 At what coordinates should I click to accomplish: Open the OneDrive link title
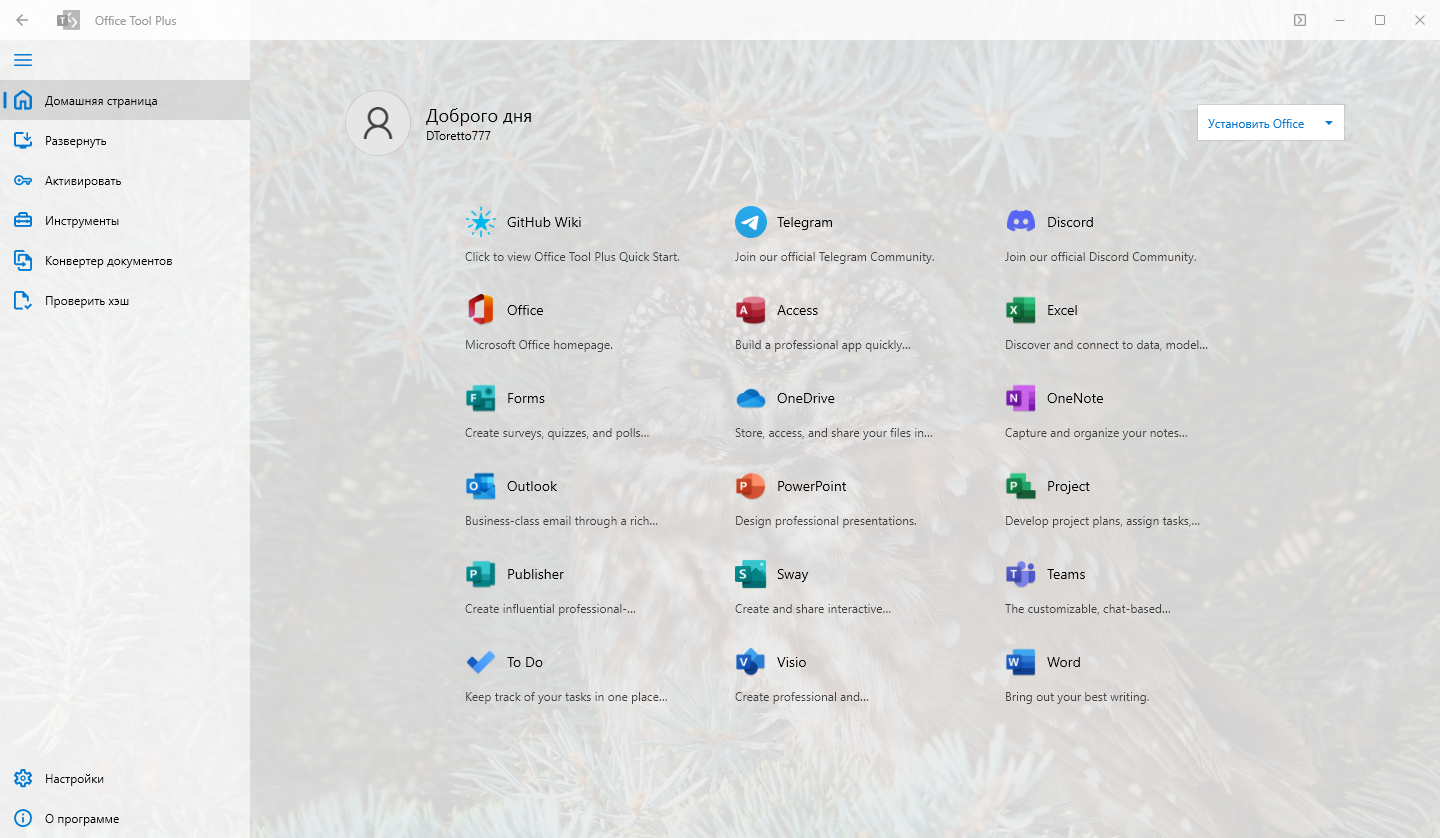click(806, 398)
